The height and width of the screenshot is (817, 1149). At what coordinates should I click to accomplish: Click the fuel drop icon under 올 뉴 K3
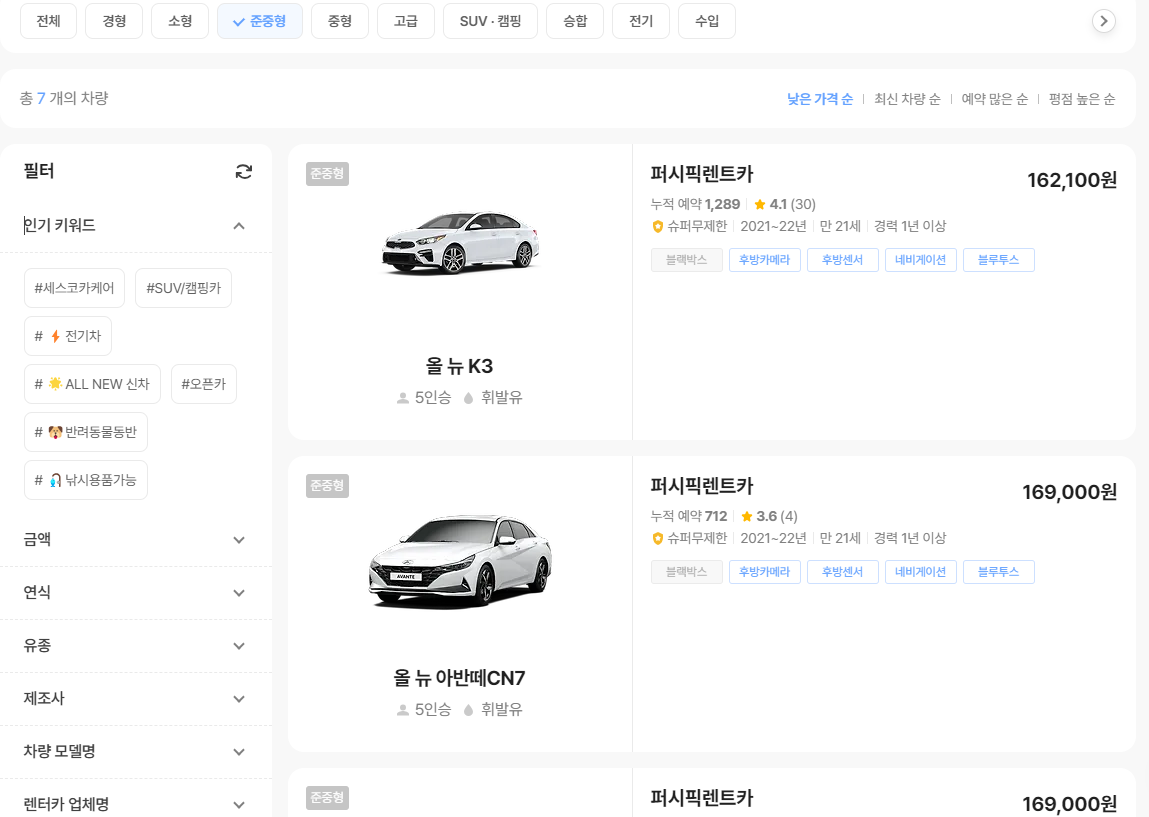click(x=468, y=398)
